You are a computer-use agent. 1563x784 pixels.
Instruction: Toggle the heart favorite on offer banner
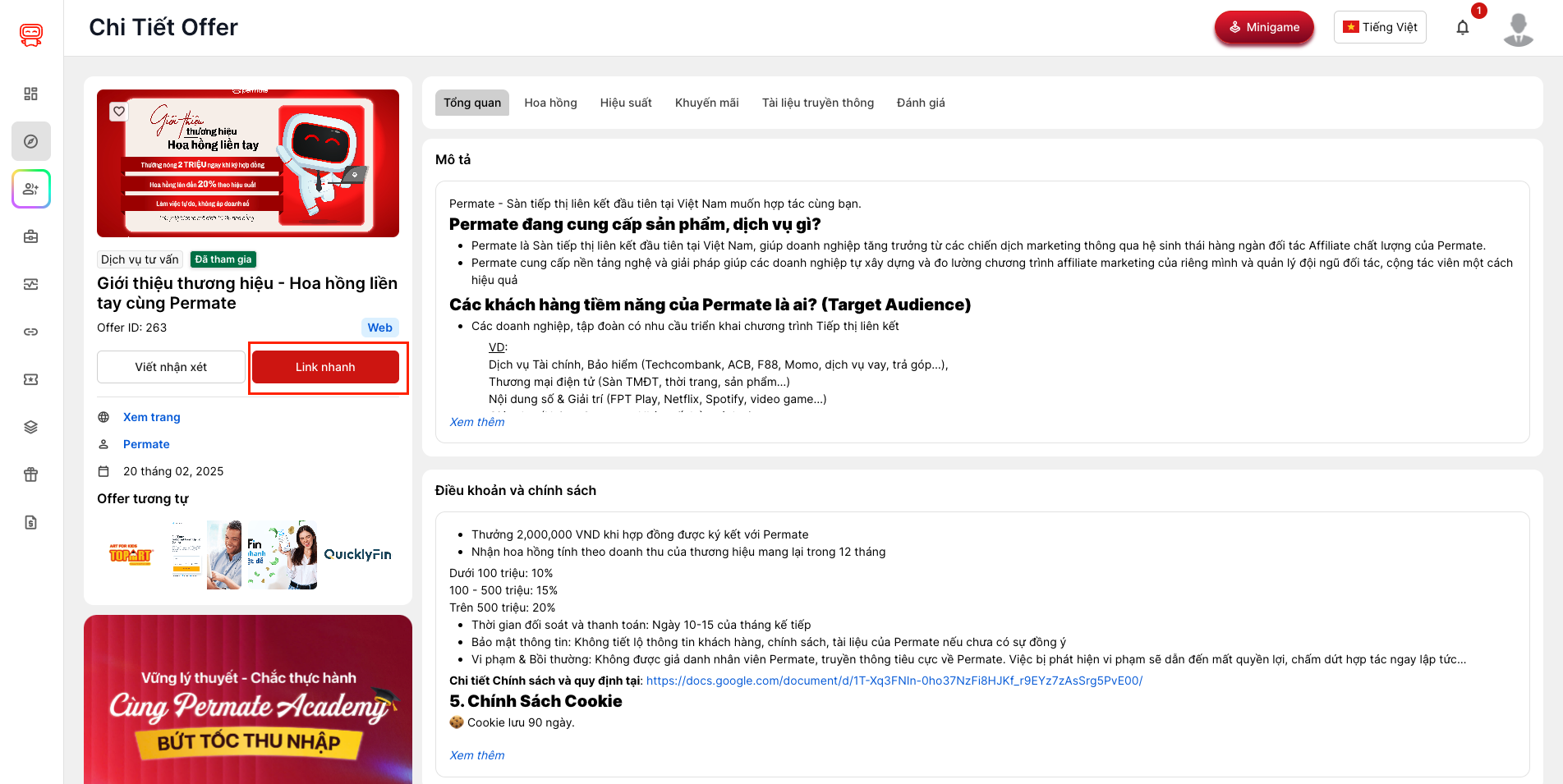pyautogui.click(x=119, y=111)
